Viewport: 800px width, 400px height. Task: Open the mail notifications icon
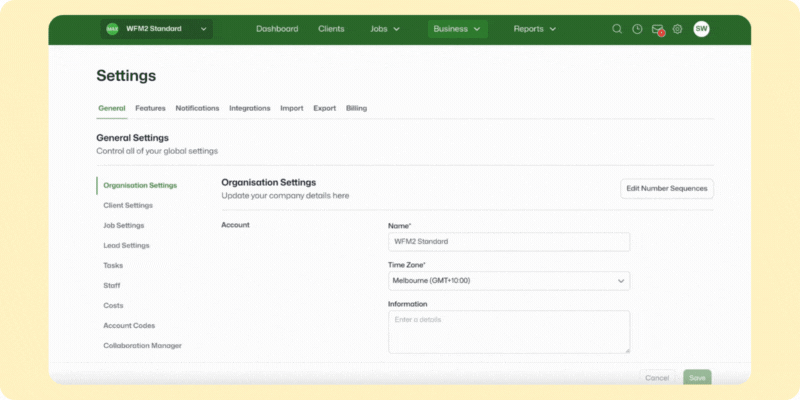[x=657, y=29]
